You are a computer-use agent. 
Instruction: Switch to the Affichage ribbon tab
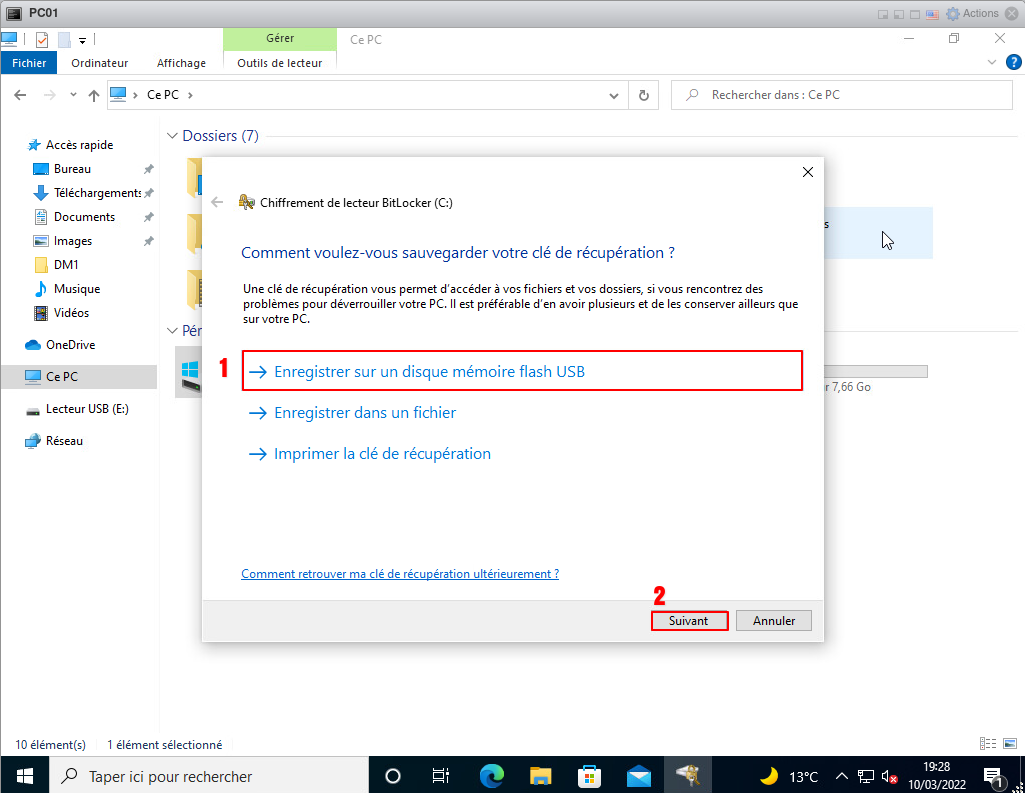181,63
